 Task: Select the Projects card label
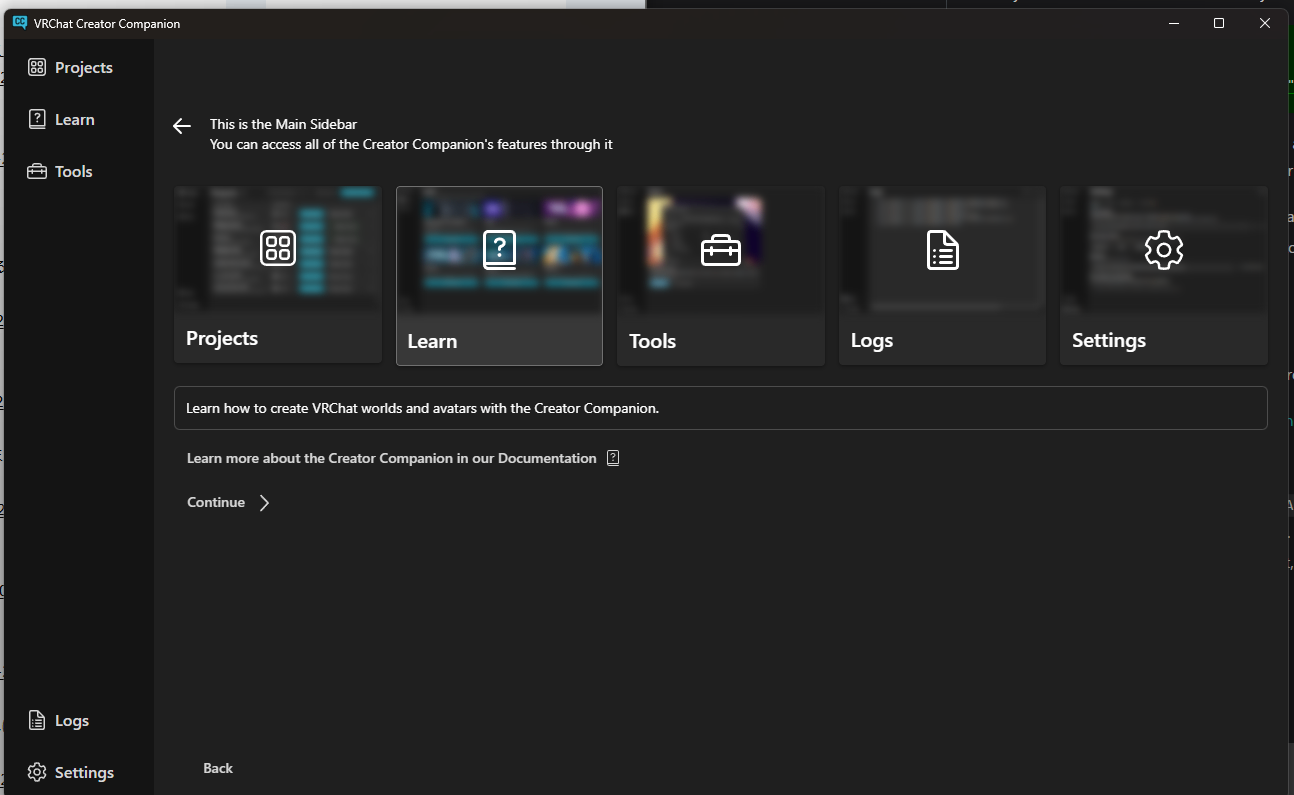222,338
